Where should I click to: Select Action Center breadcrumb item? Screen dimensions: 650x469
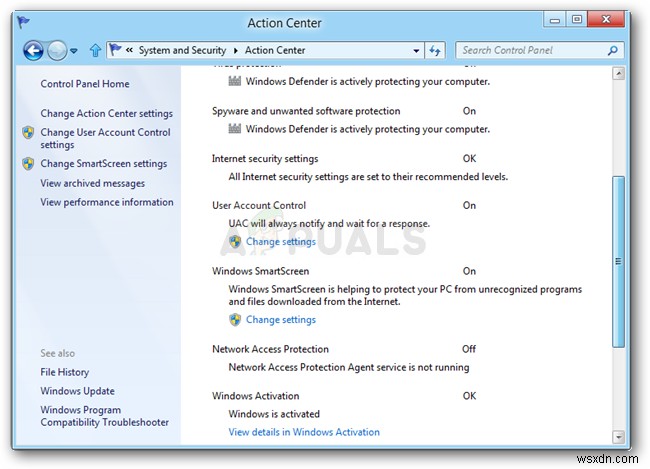tap(275, 50)
